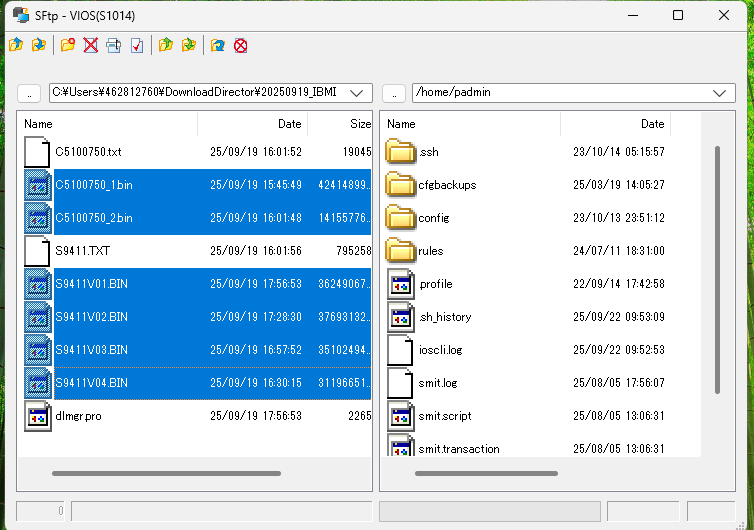The height and width of the screenshot is (530, 754).
Task: Click the refresh folder icon
Action: click(218, 45)
